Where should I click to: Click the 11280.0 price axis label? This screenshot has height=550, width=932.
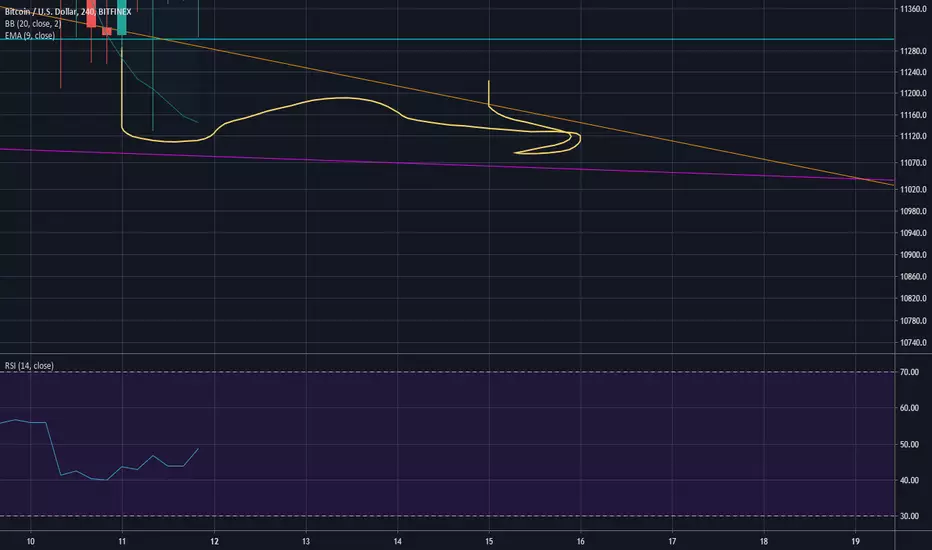click(x=913, y=51)
